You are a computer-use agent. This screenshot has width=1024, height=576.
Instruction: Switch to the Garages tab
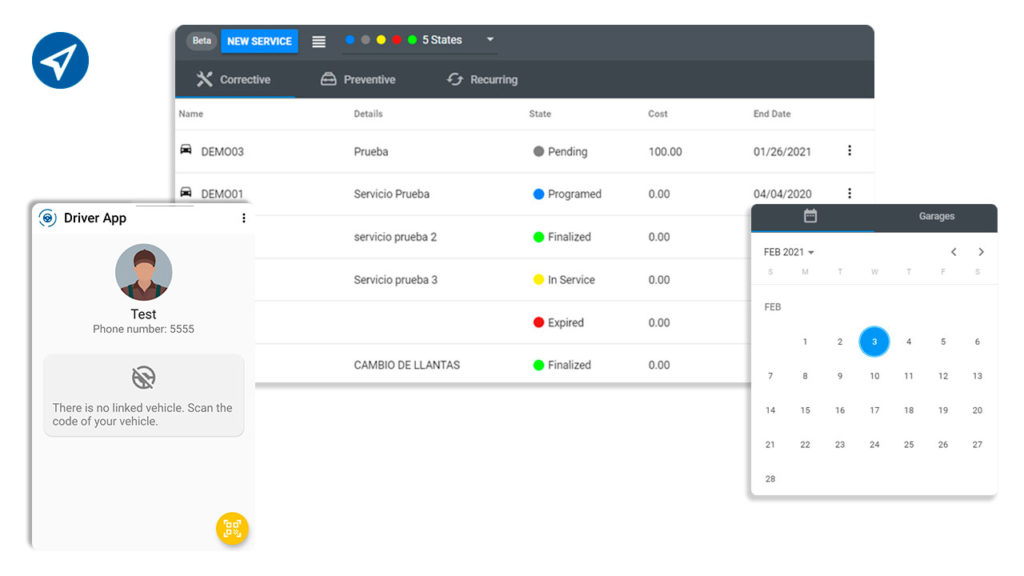(936, 216)
